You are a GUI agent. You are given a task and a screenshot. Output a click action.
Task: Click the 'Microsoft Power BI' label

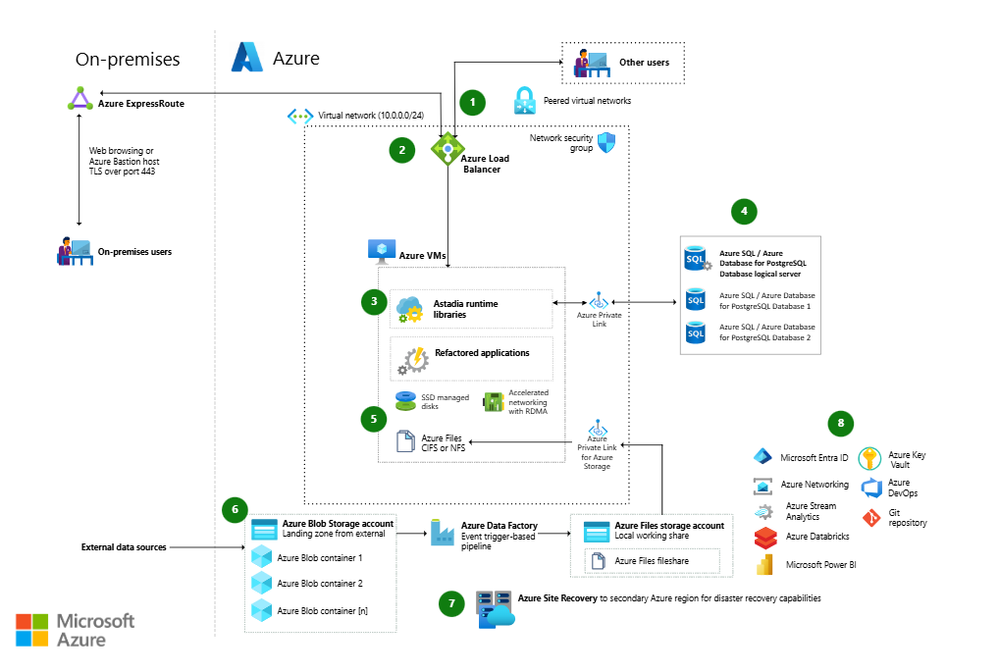pos(821,564)
